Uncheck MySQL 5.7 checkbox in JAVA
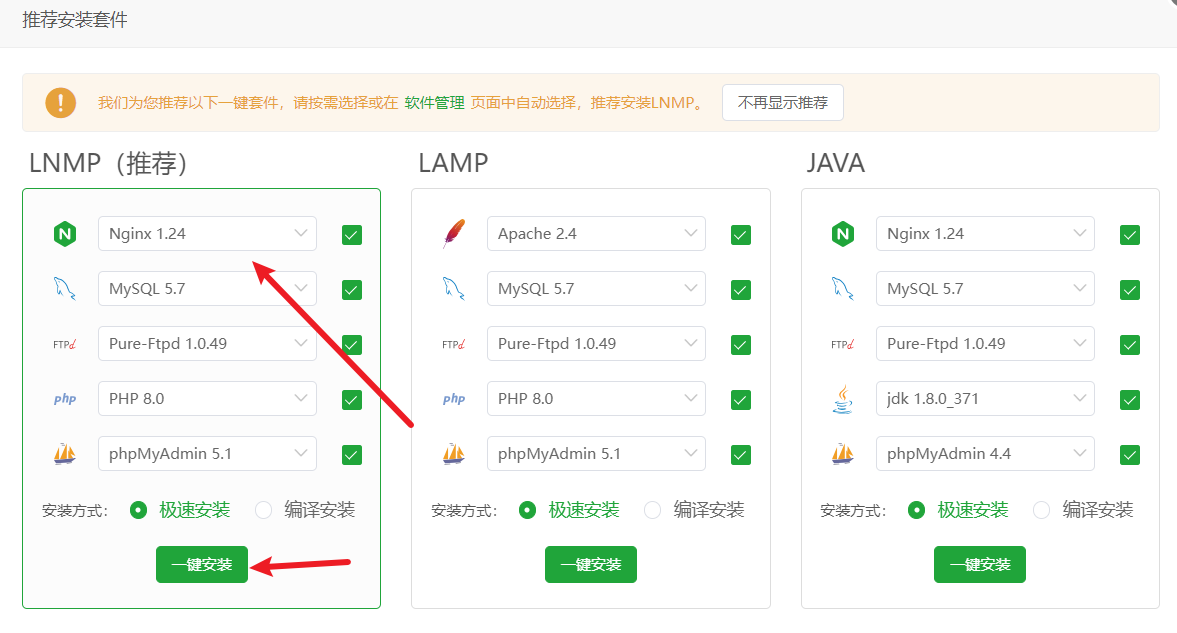1177x633 pixels. (x=1130, y=290)
